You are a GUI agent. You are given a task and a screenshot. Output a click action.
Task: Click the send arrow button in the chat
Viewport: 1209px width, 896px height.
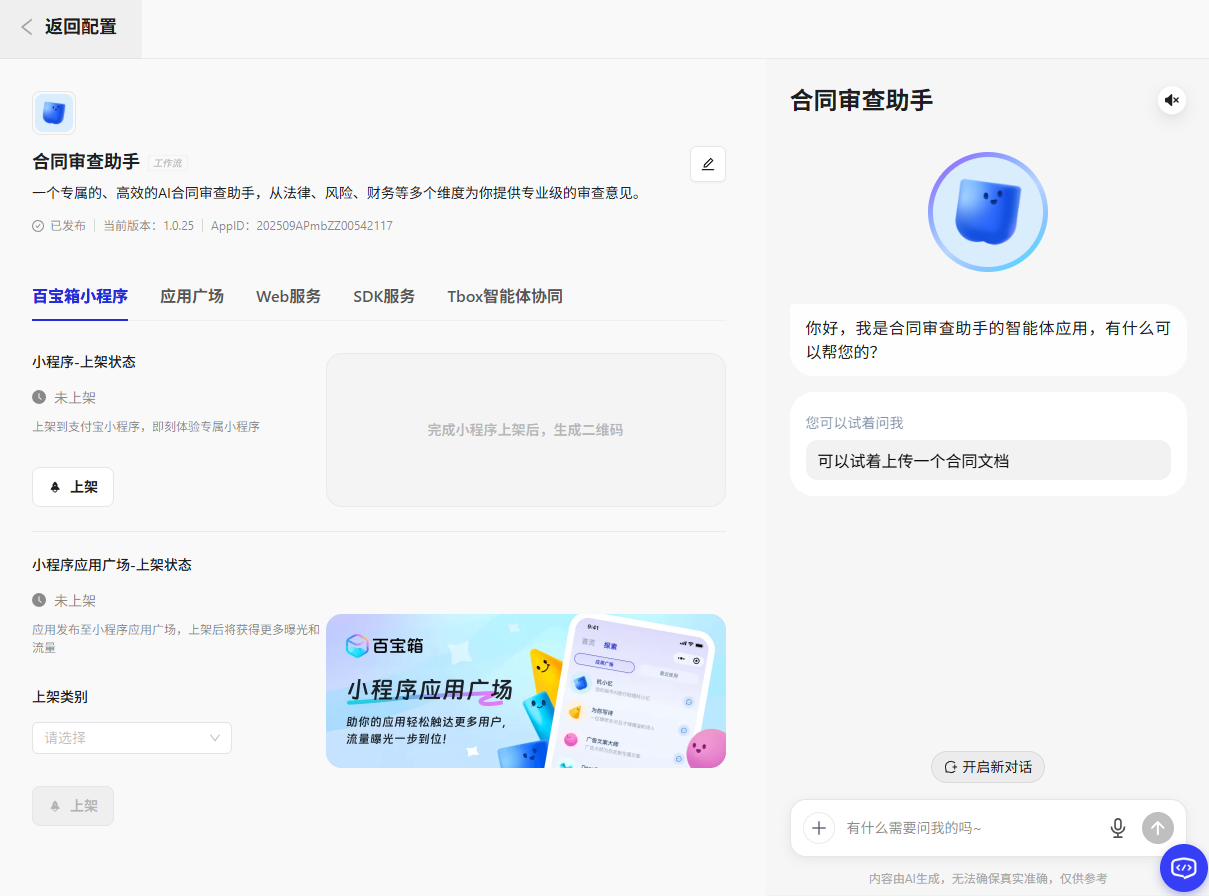[x=1157, y=828]
